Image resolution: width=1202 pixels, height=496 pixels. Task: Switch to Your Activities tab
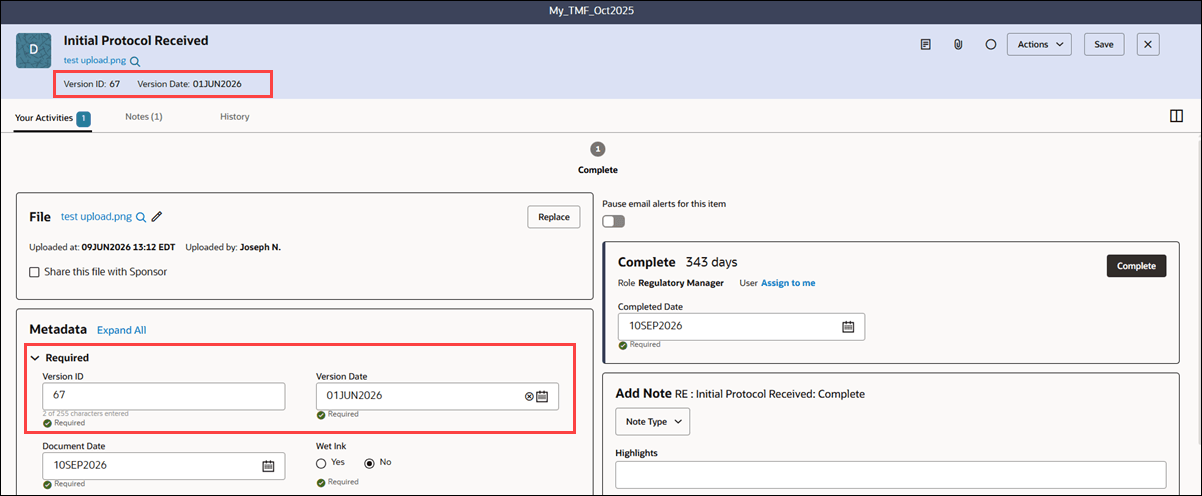[x=52, y=117]
